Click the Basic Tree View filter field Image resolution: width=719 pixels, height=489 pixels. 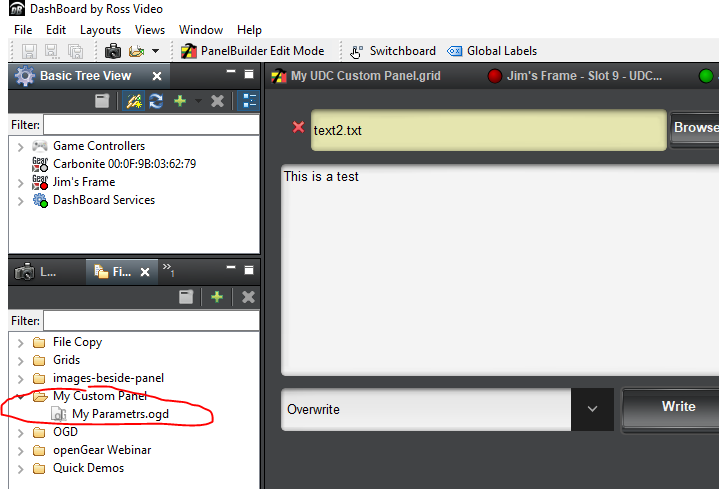(x=151, y=125)
